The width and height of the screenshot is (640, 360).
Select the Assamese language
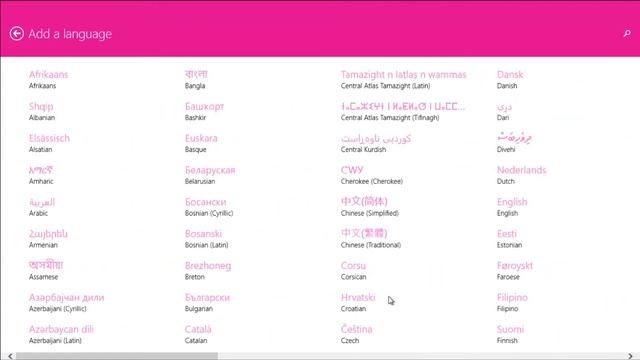coord(46,270)
